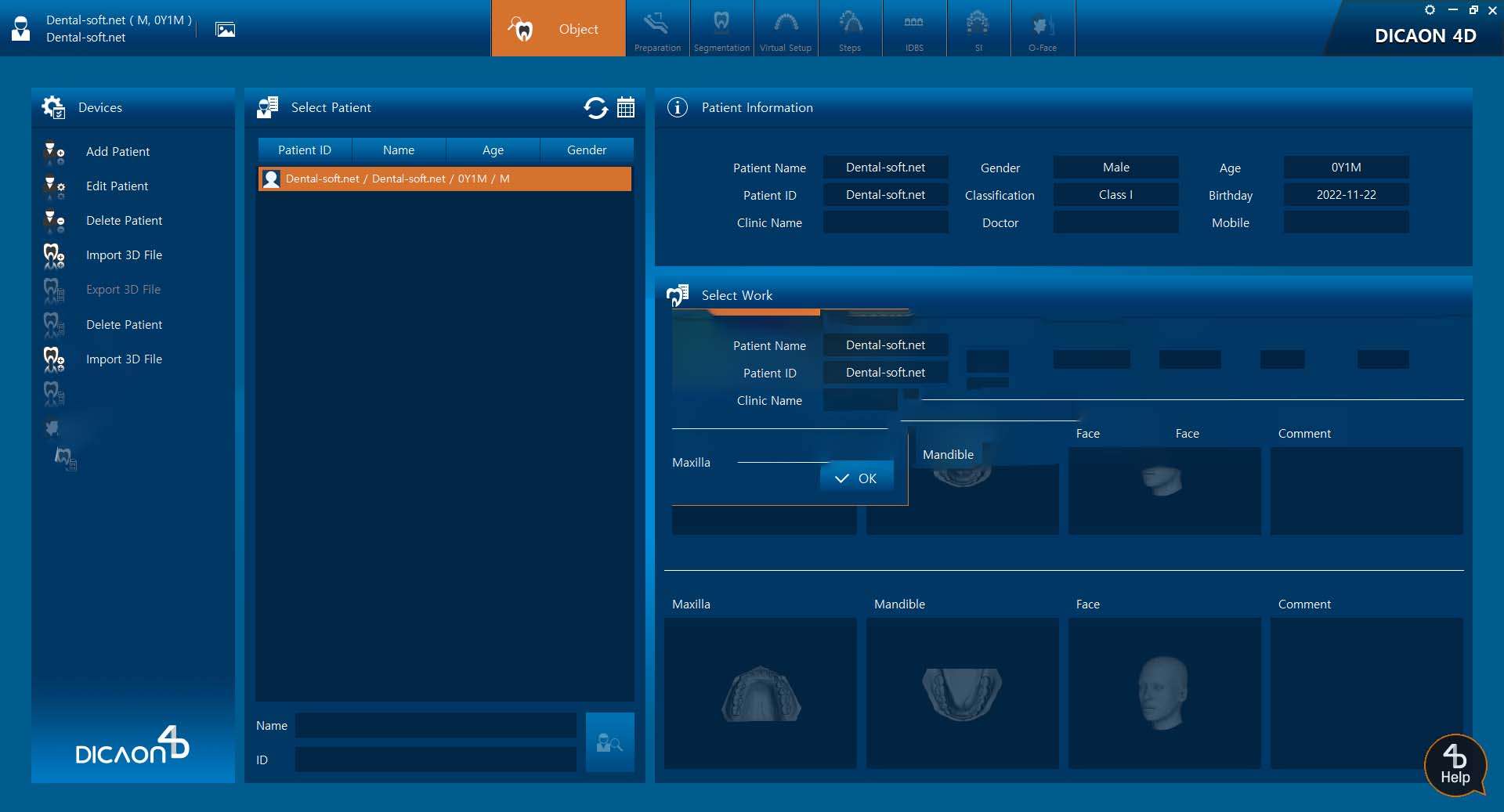Switch to the Object tab
This screenshot has width=1504, height=812.
[x=559, y=29]
